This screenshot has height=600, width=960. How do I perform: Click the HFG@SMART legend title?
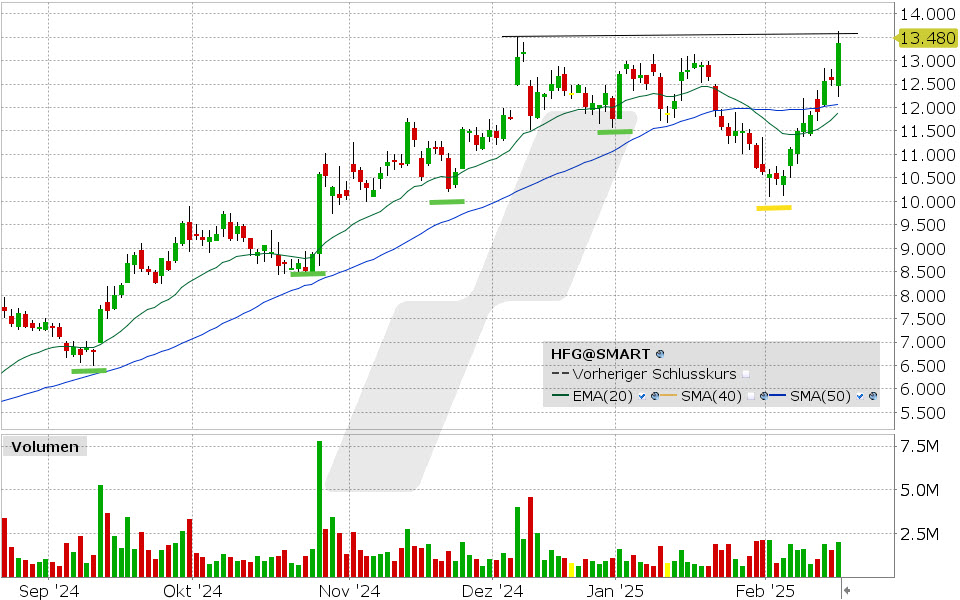(600, 354)
